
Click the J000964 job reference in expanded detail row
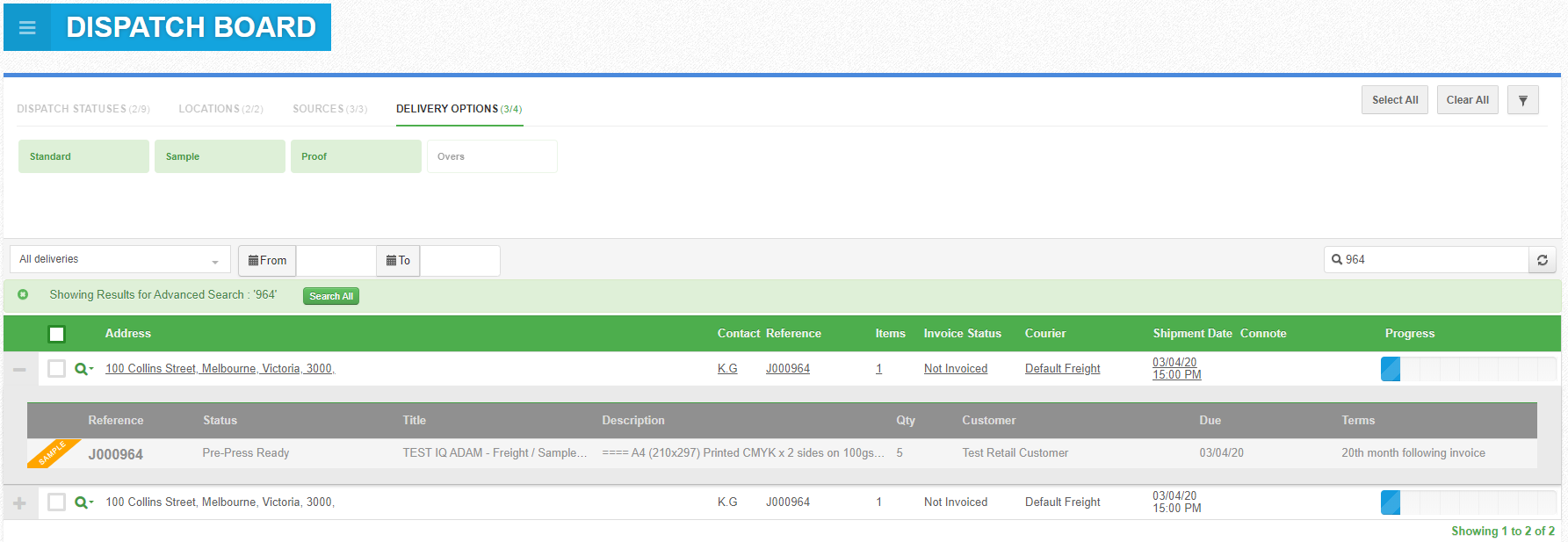115,454
